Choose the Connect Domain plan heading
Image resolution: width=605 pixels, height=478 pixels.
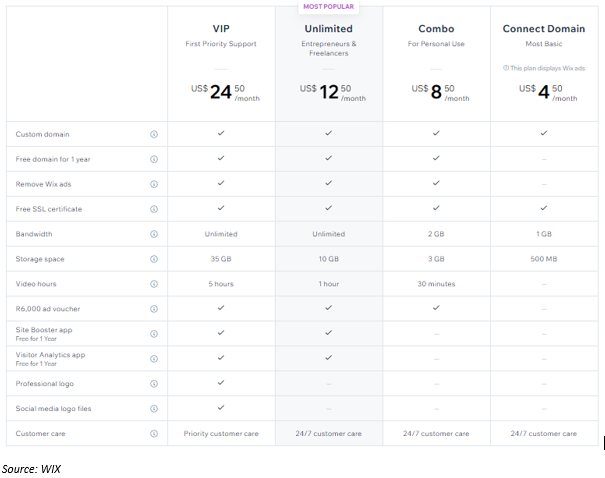point(544,29)
